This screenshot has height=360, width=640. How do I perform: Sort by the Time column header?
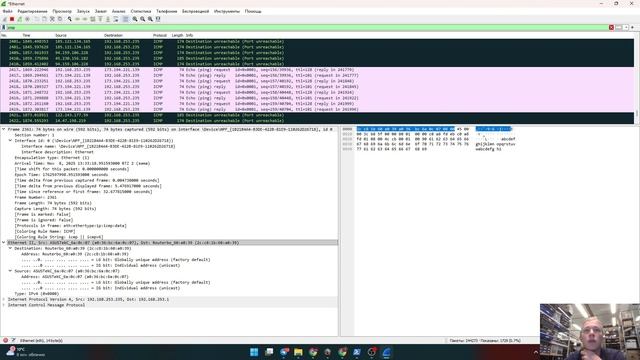tap(27, 36)
